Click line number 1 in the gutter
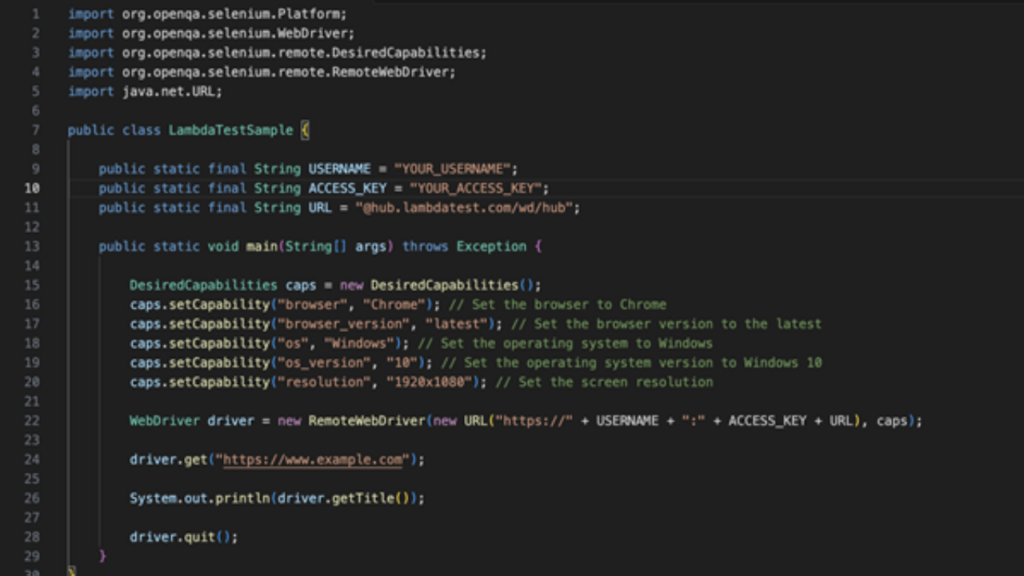This screenshot has height=576, width=1024. [33, 14]
